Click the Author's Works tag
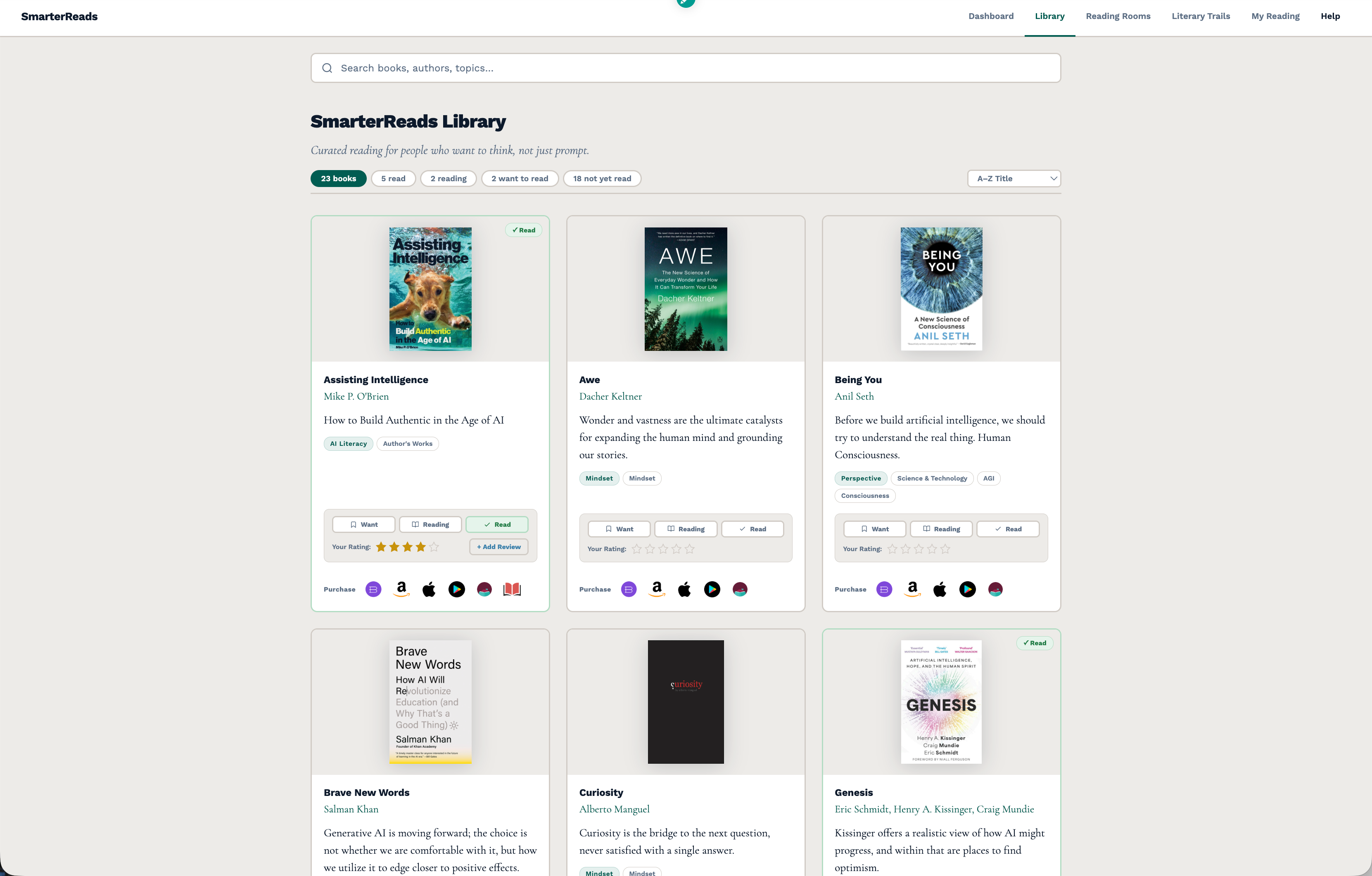1372x876 pixels. coord(407,444)
